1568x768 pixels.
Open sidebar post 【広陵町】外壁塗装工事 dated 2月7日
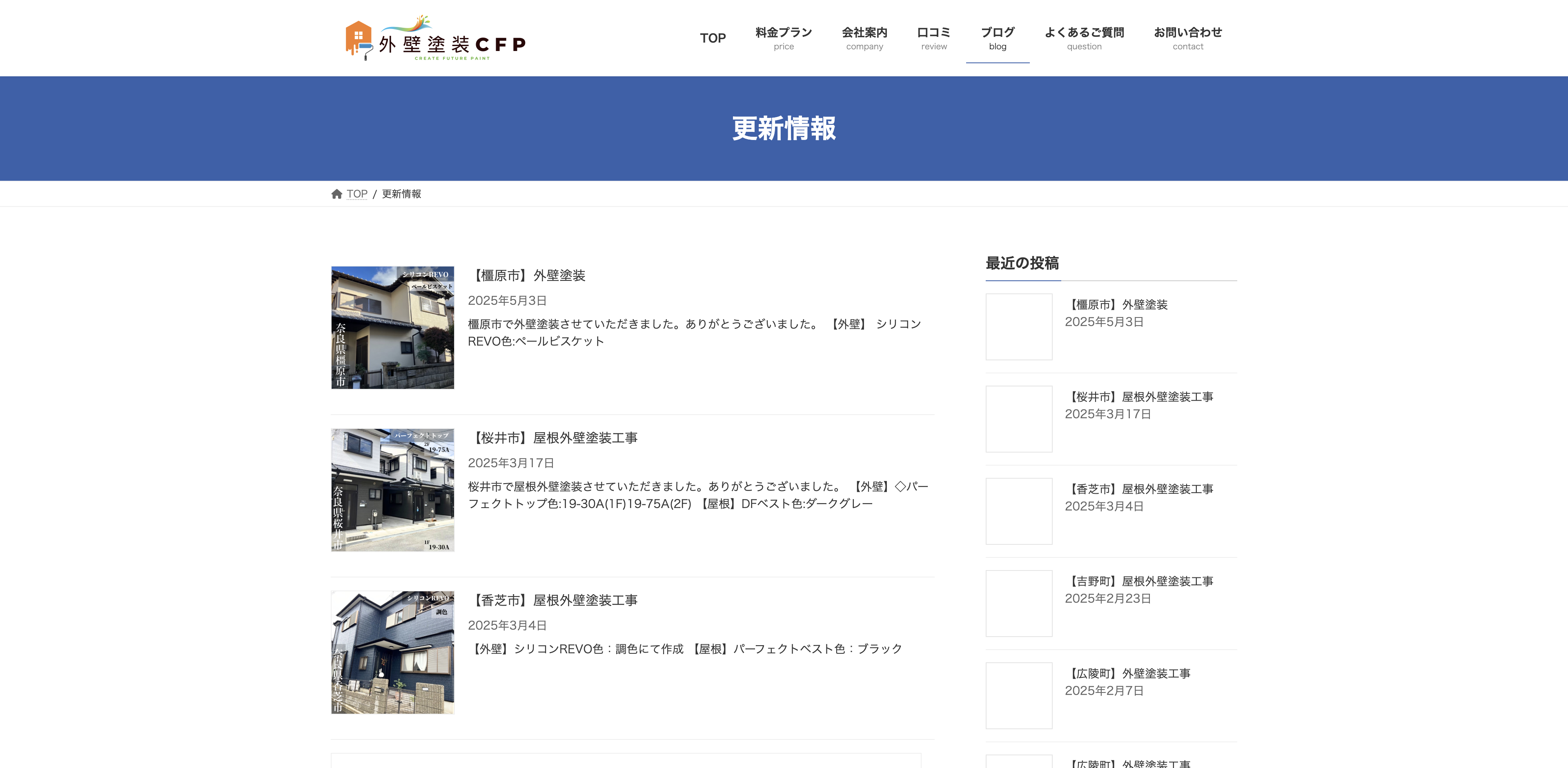coord(1128,674)
